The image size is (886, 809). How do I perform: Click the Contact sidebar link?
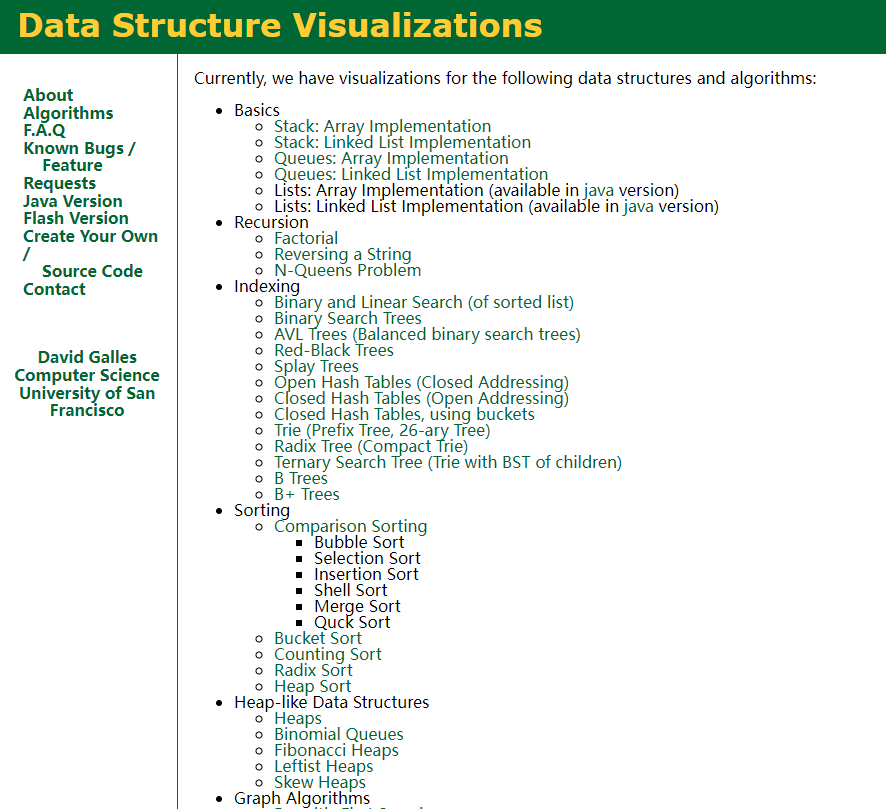(x=54, y=290)
